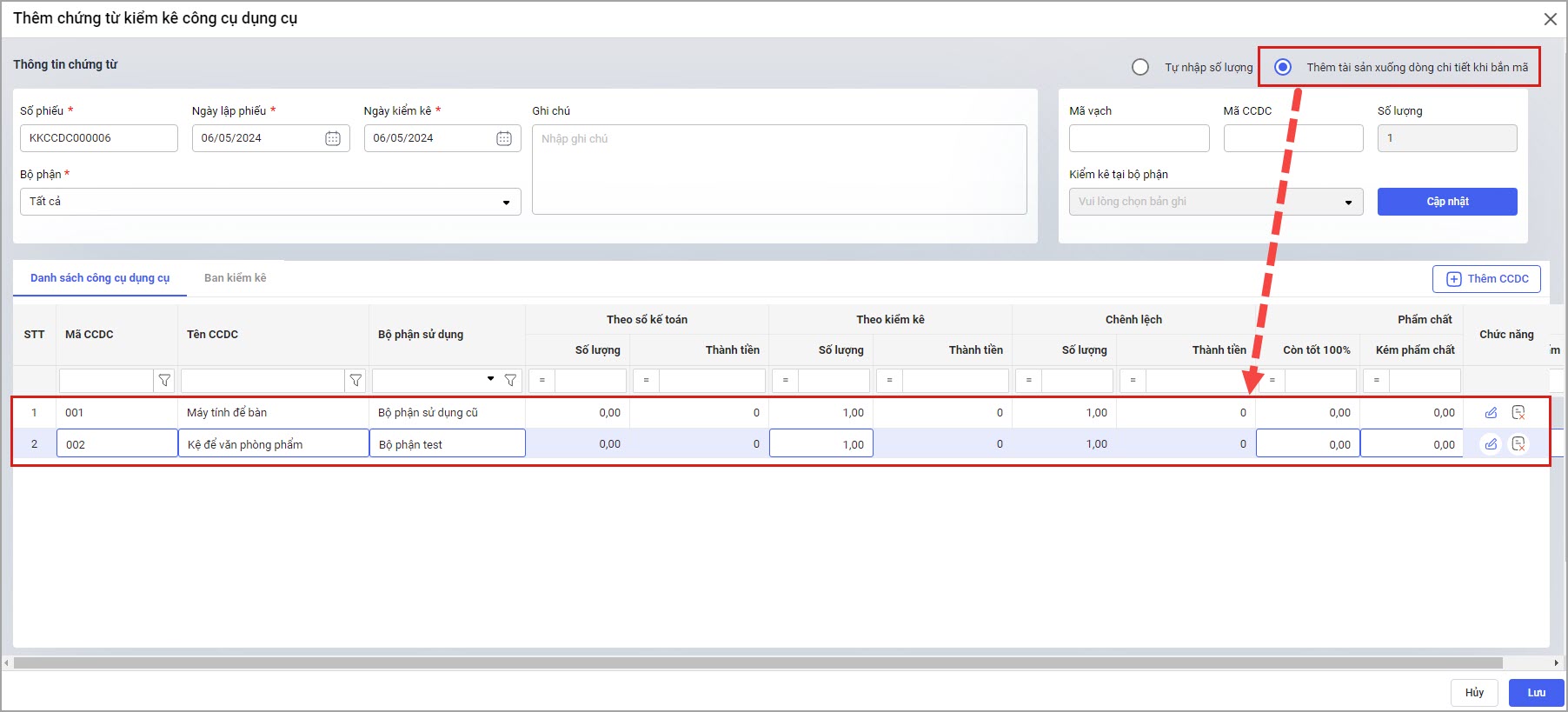
Task: Click the Mã vạch input field
Action: (1139, 138)
